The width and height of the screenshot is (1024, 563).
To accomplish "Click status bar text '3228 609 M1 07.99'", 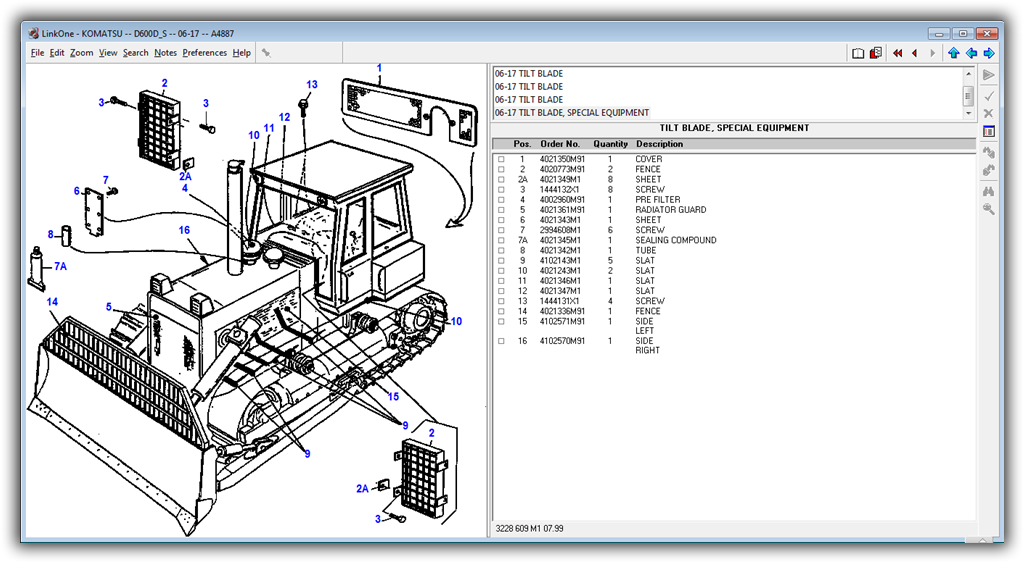I will [x=529, y=528].
